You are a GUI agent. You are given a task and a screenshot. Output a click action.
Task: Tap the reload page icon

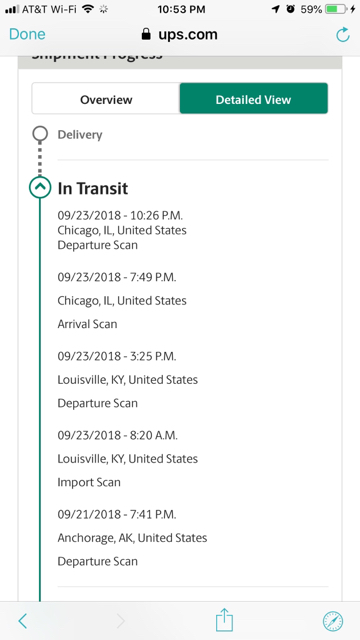(x=343, y=35)
